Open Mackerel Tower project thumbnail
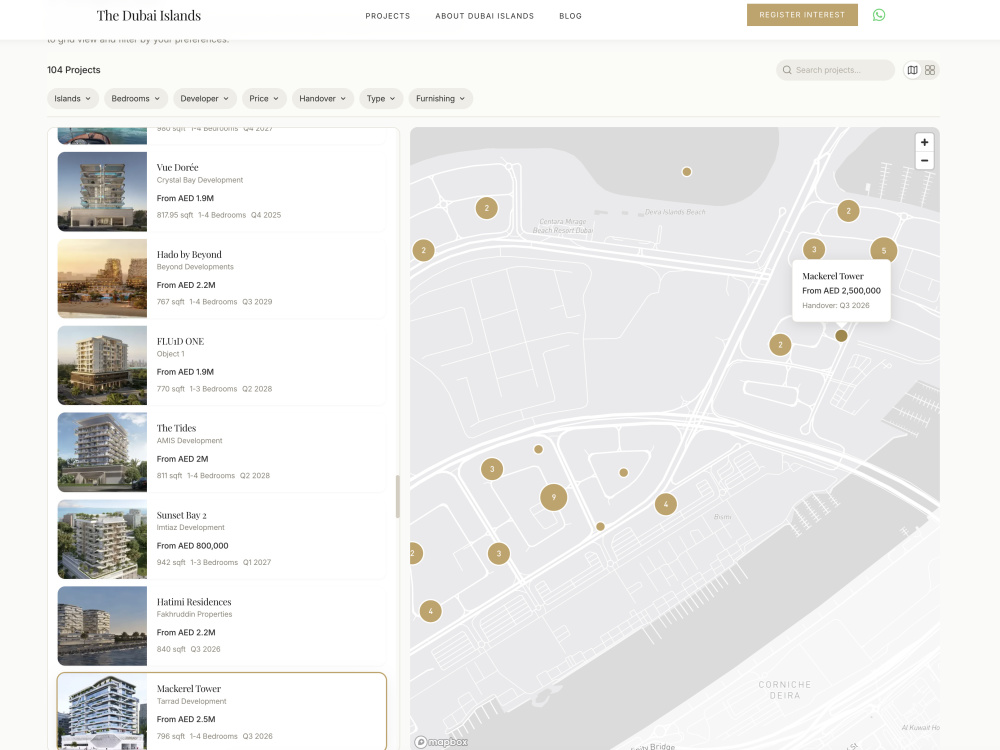Image resolution: width=1000 pixels, height=750 pixels. point(102,712)
